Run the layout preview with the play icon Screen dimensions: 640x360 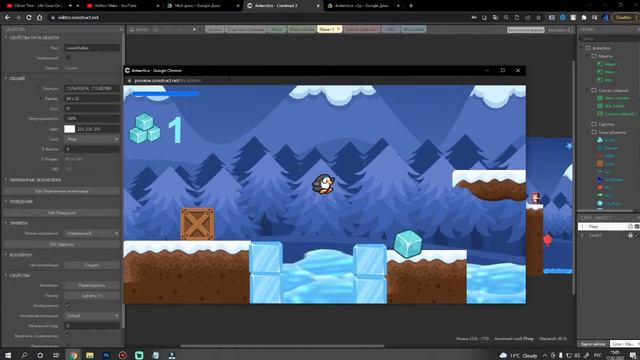coord(194,29)
